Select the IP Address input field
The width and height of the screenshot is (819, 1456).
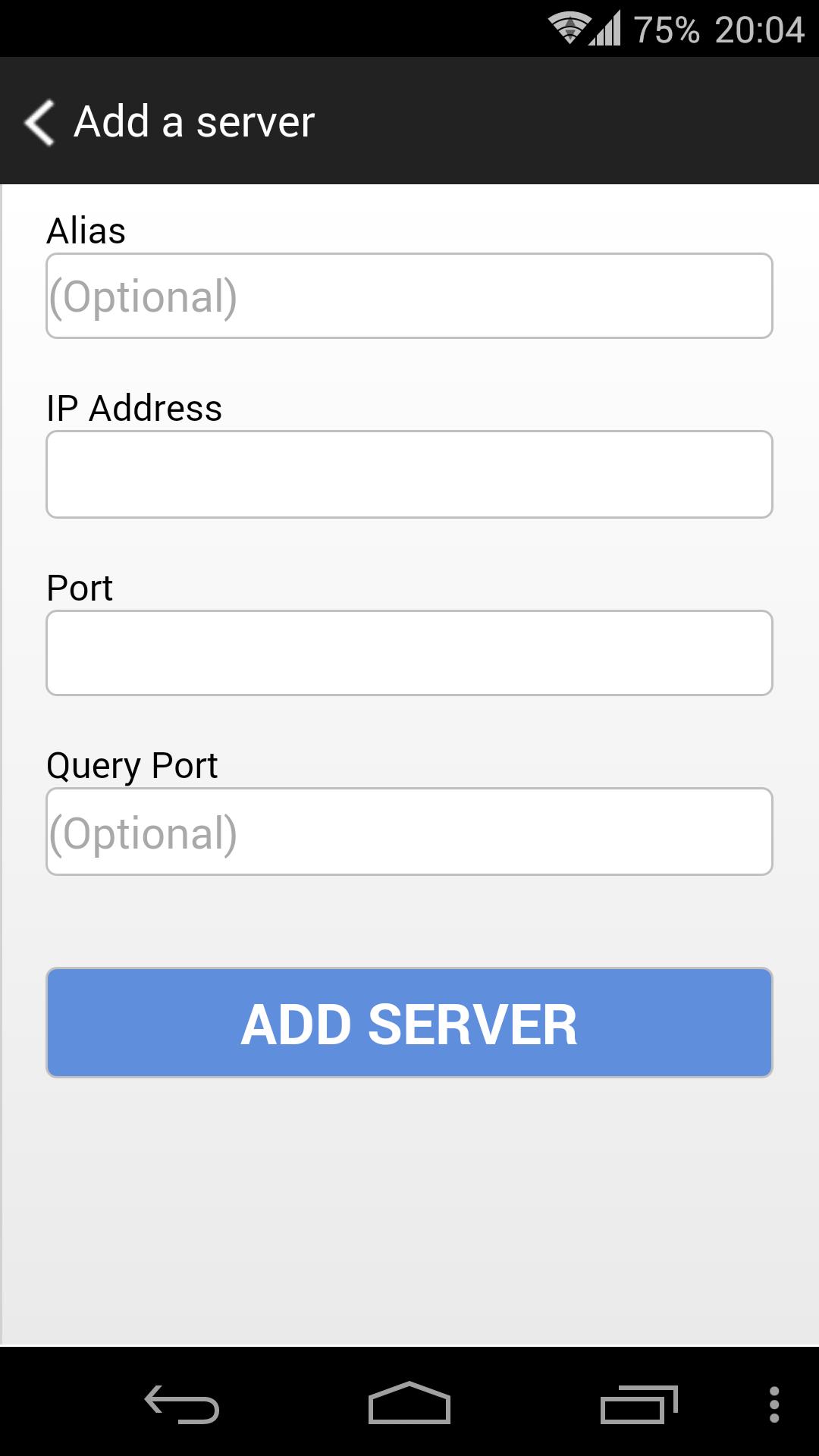pos(409,474)
